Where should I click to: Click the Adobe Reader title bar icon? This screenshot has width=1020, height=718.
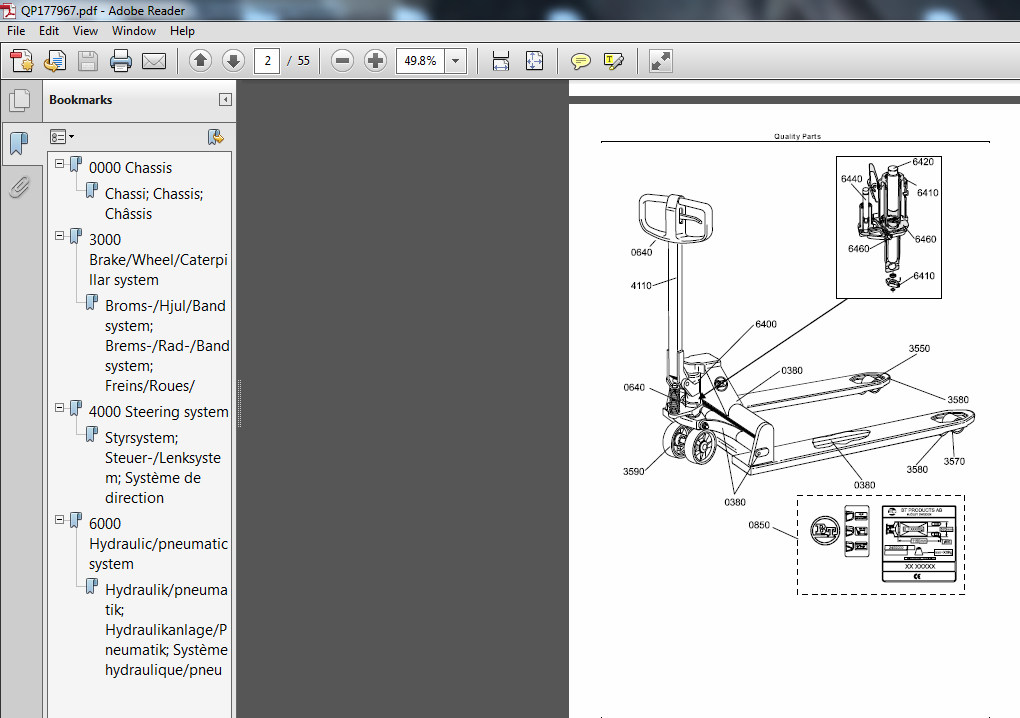(x=8, y=10)
